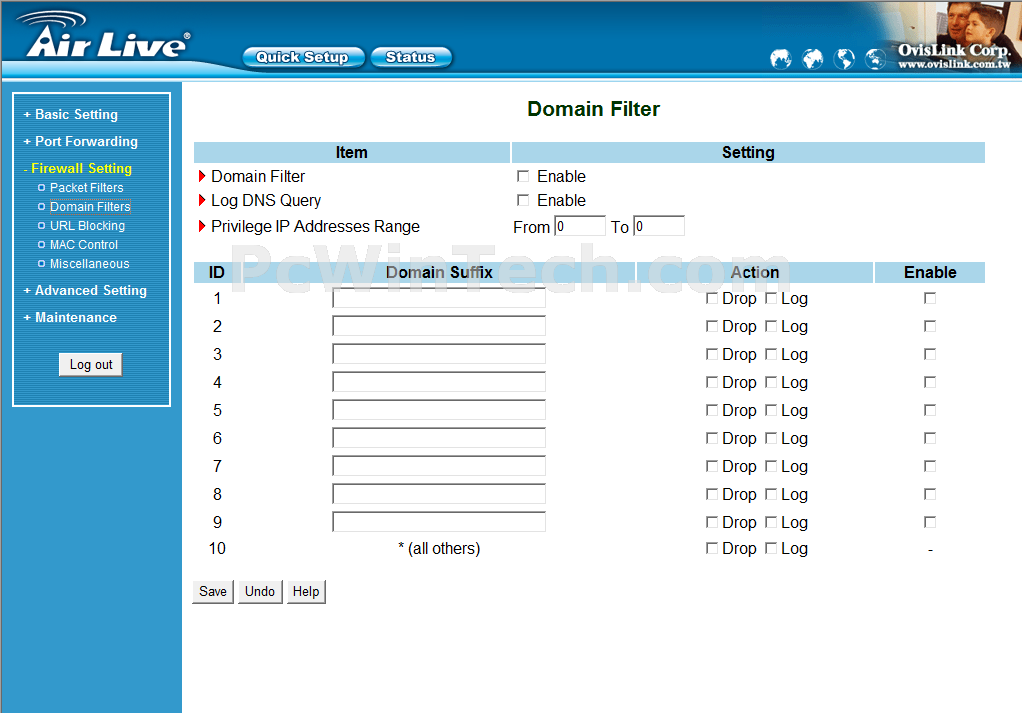Tick the Enable box for rule 9

(930, 522)
